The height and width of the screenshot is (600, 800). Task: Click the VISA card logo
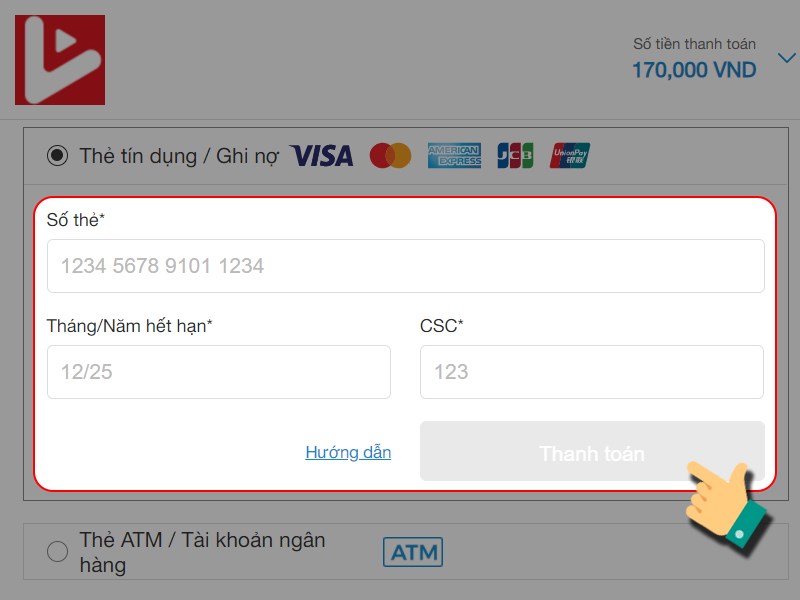pos(321,156)
